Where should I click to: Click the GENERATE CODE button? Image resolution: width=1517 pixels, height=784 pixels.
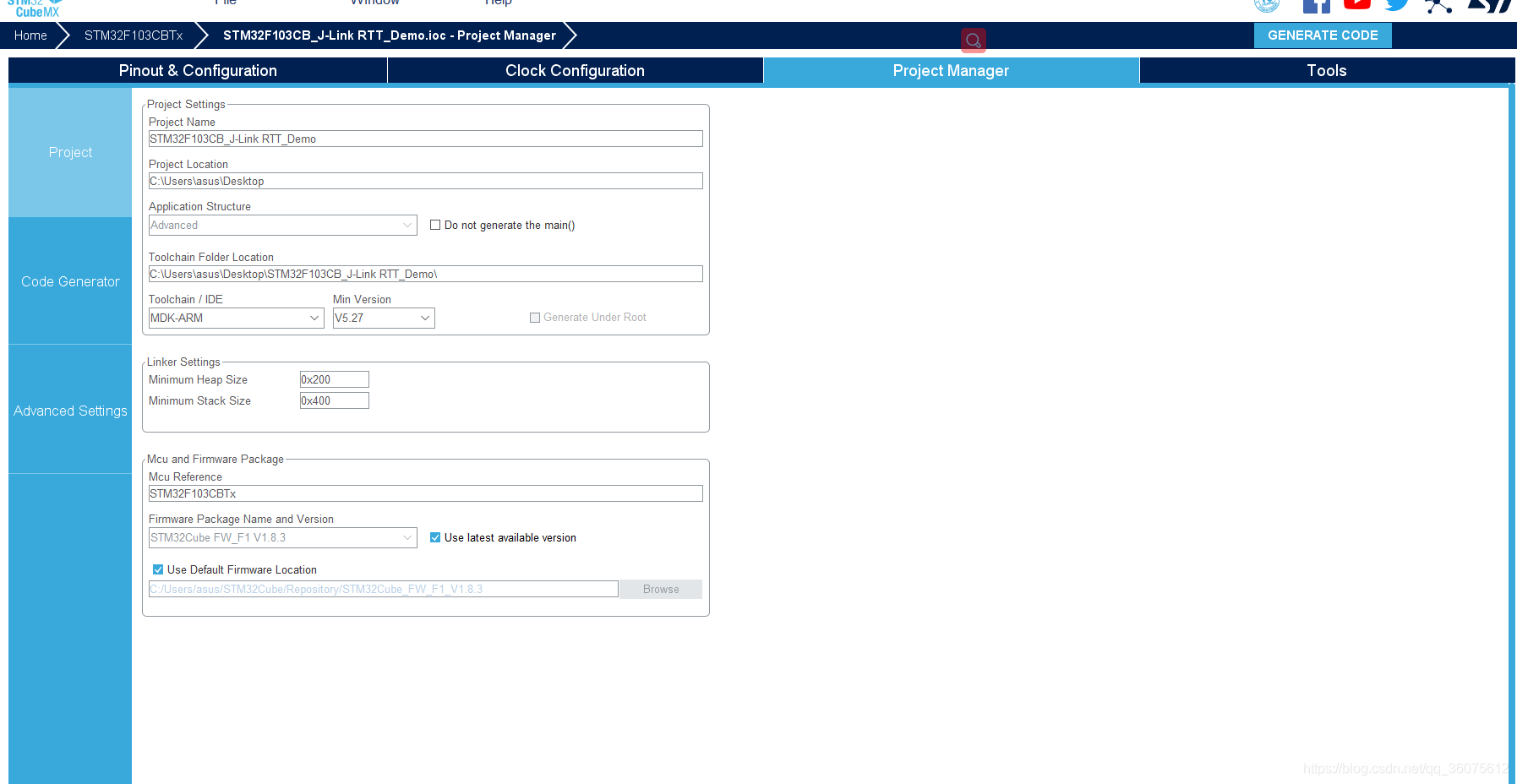[x=1323, y=35]
